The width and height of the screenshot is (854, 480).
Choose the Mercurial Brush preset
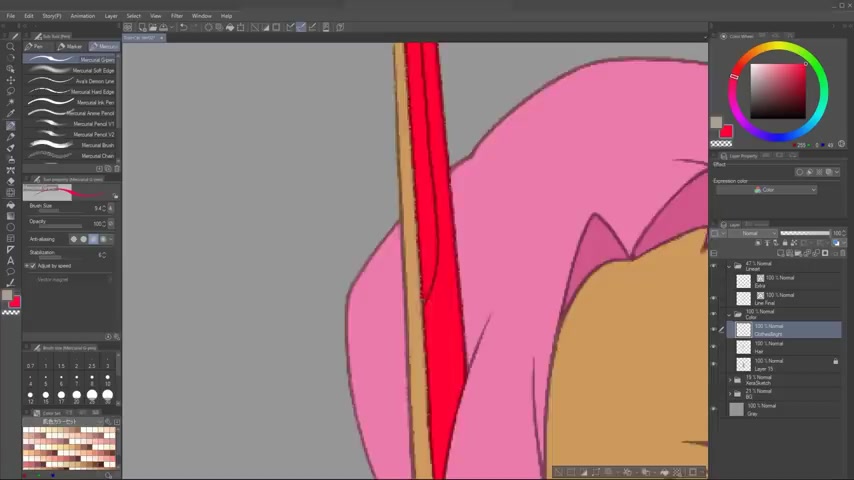point(71,145)
